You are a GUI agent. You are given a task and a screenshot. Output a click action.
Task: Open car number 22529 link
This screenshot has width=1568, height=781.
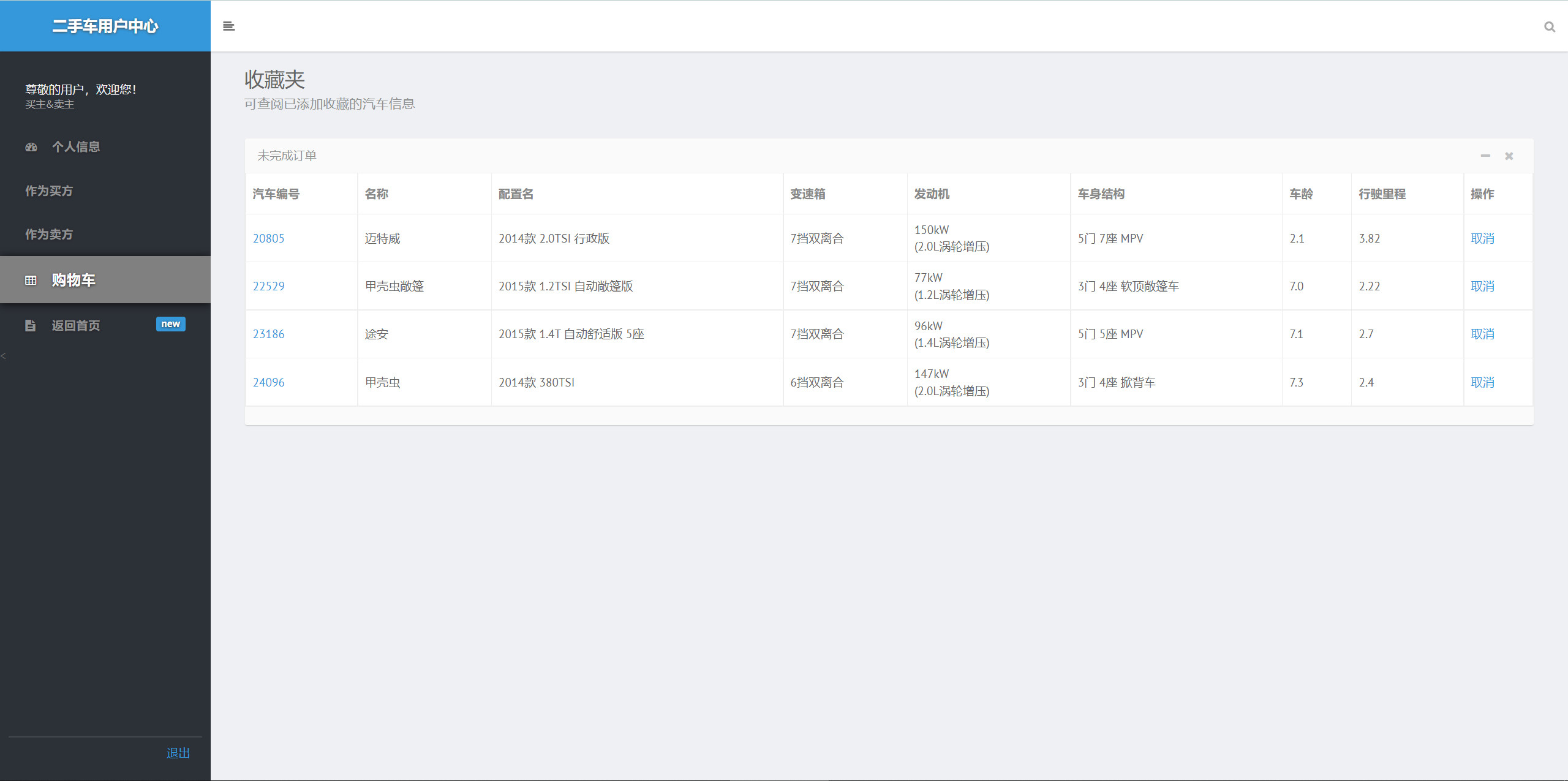click(x=269, y=286)
